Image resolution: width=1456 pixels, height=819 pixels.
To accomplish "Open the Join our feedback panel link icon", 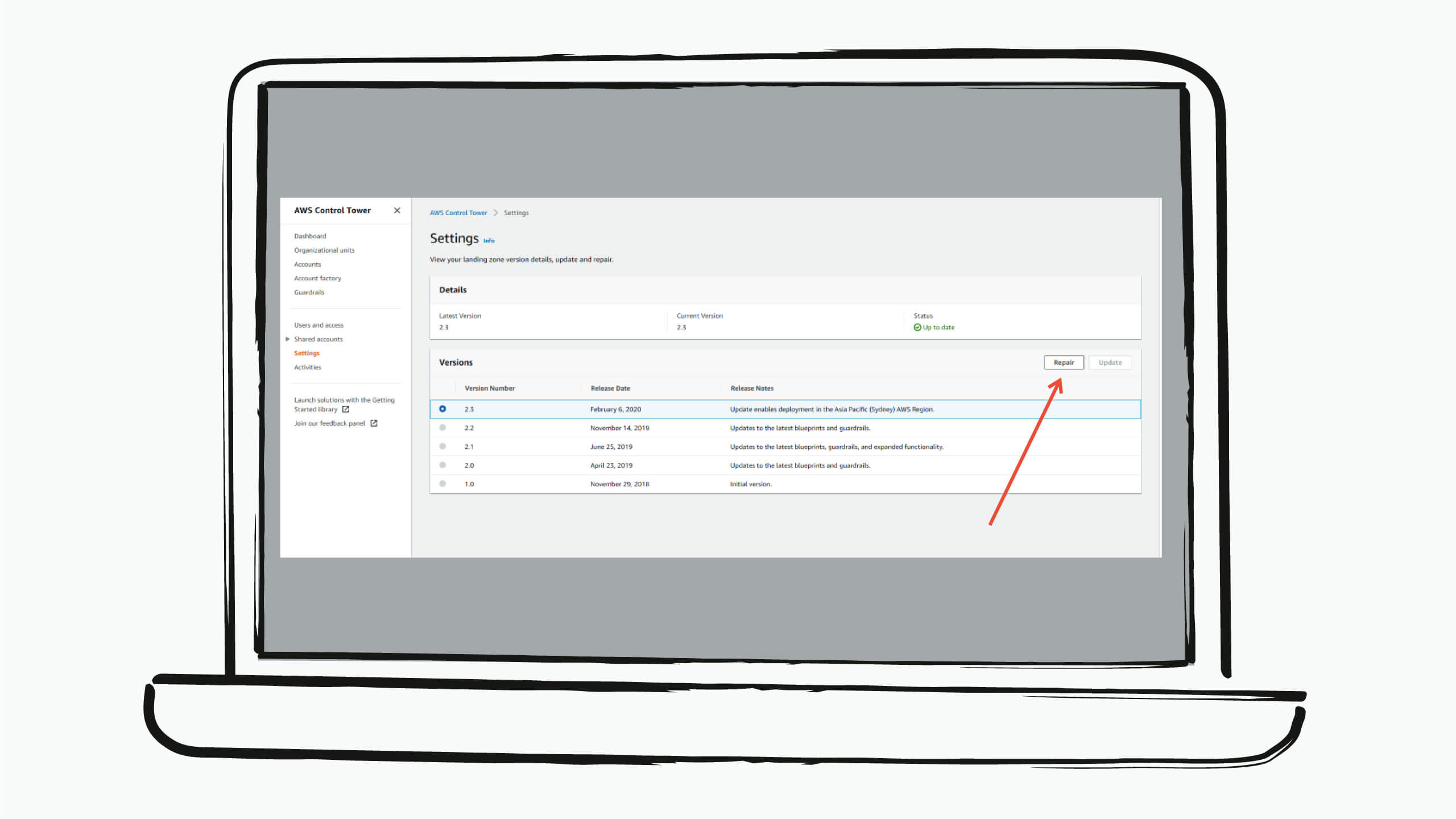I will [374, 423].
